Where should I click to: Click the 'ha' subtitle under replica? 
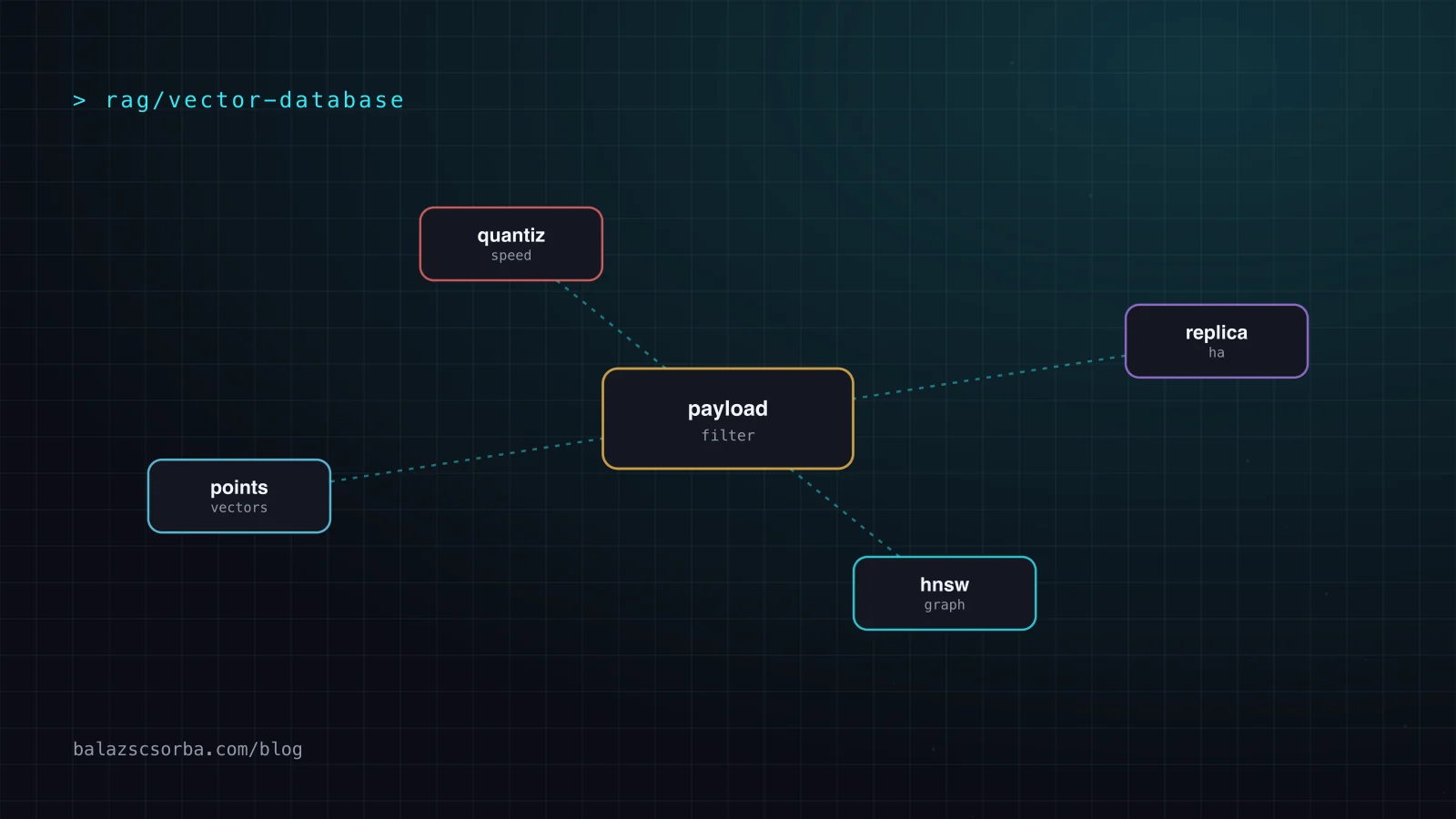[x=1217, y=353]
